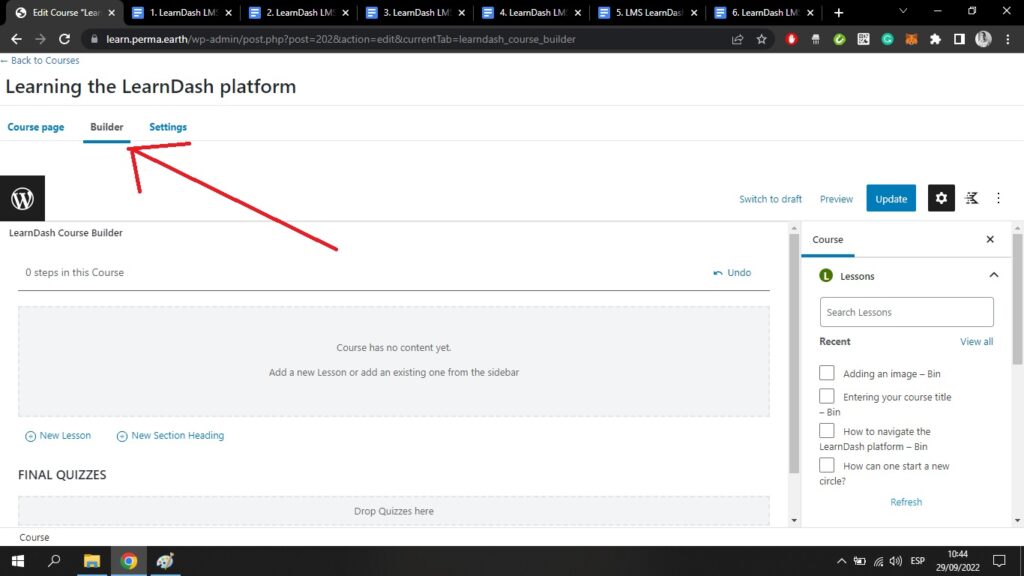This screenshot has height=576, width=1024.
Task: Open the Course page tab
Action: click(36, 127)
